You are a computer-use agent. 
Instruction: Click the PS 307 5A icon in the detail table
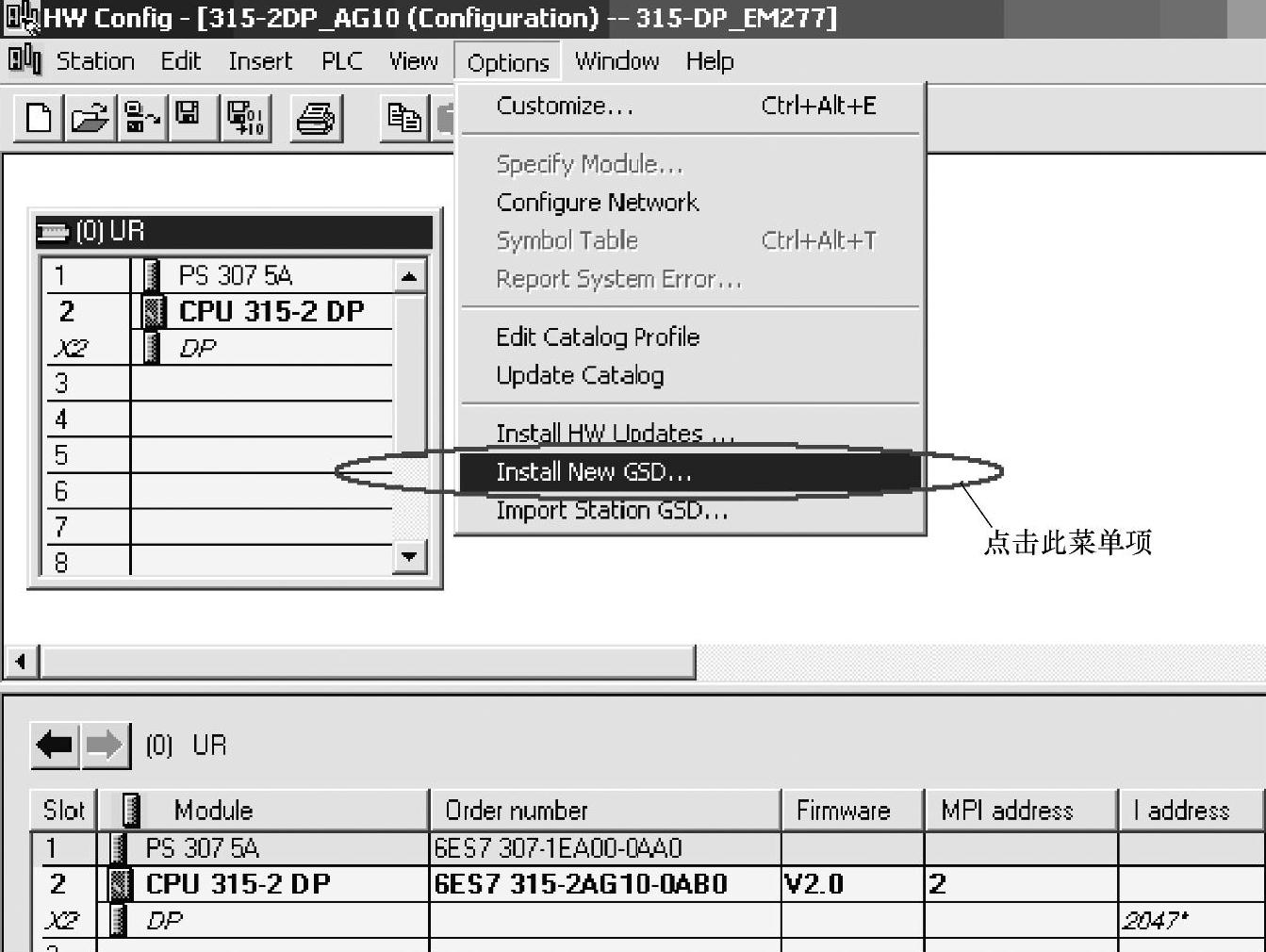119,848
